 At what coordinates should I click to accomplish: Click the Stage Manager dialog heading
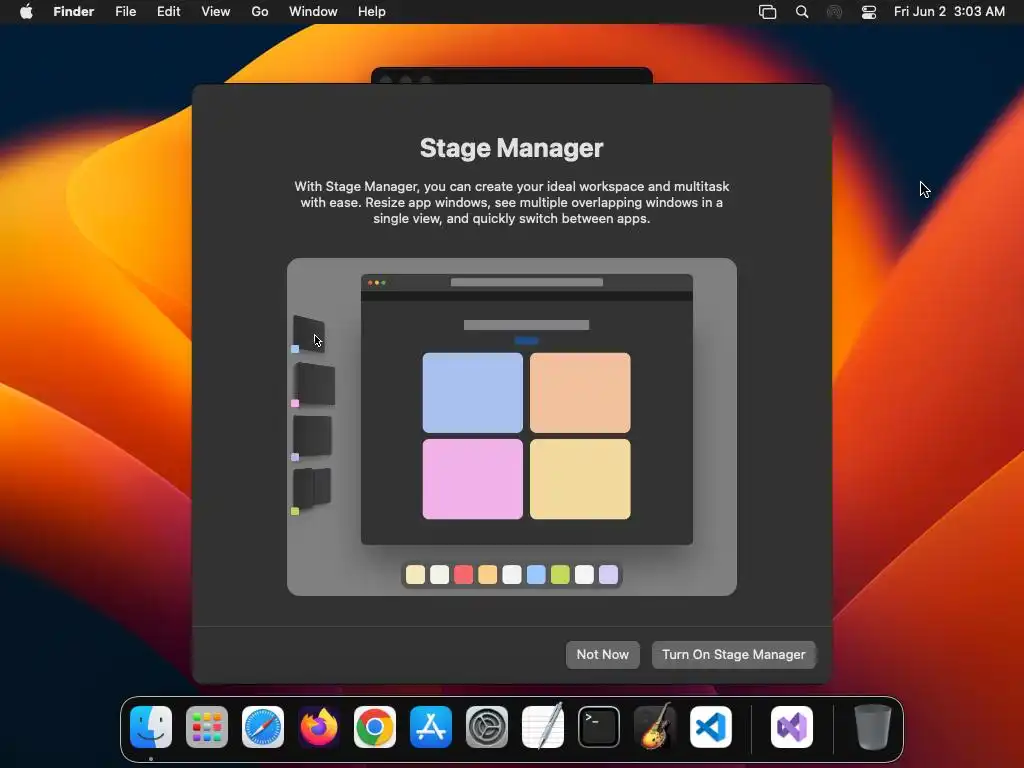click(x=511, y=148)
